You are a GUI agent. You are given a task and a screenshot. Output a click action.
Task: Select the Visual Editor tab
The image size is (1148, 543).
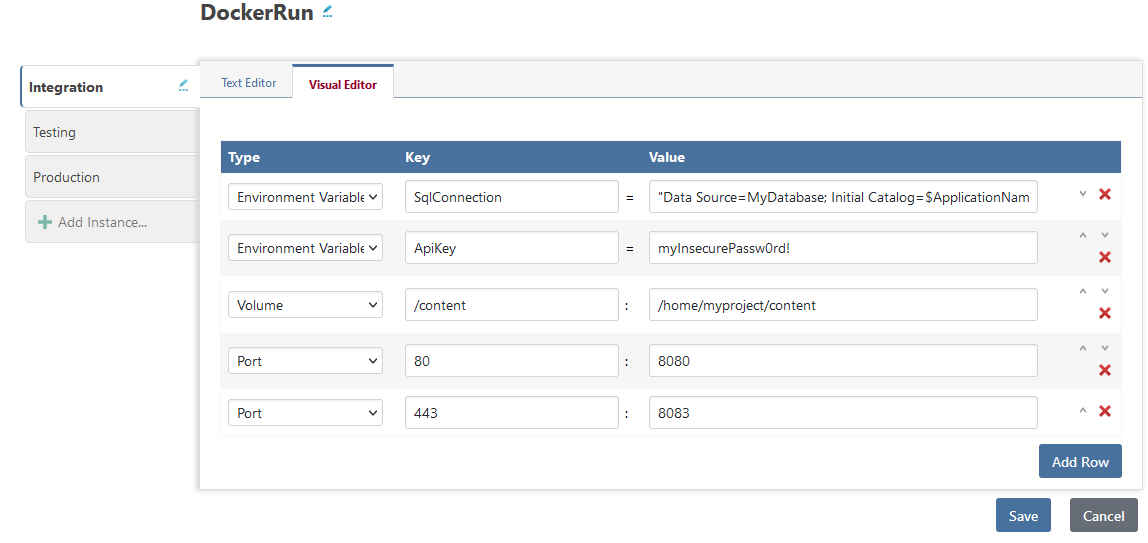click(343, 85)
